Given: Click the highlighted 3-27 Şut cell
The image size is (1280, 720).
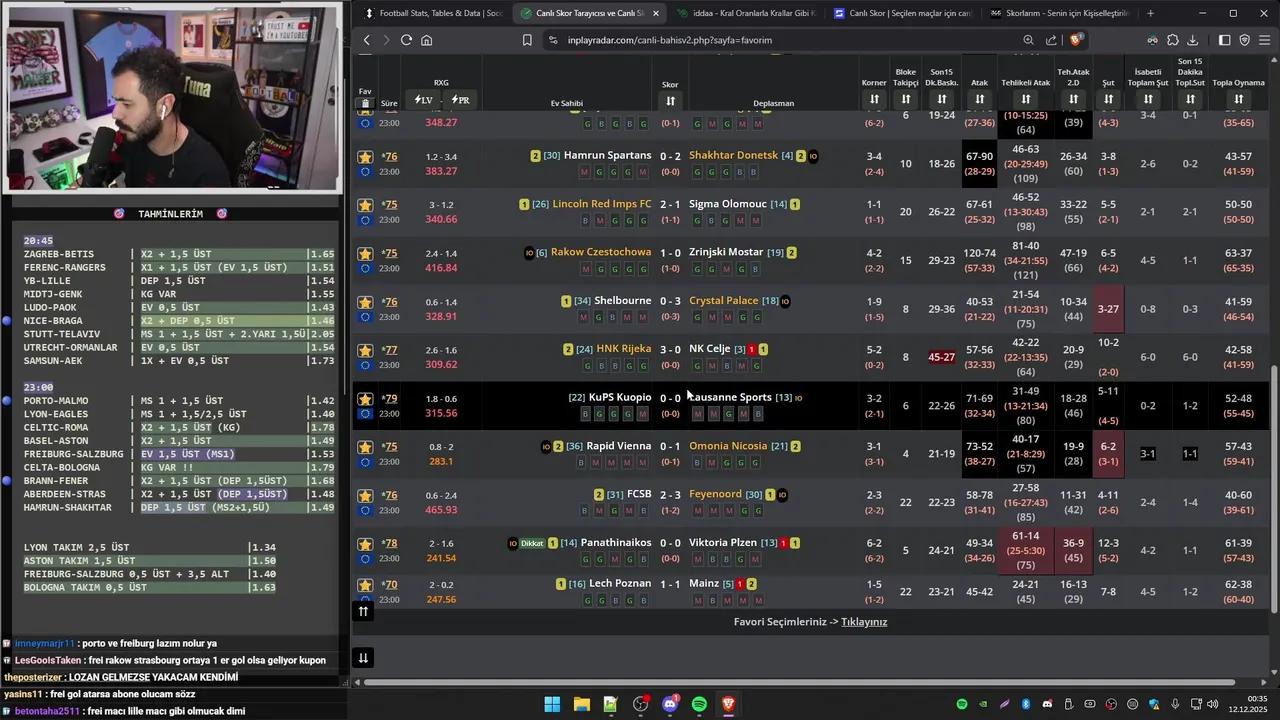Looking at the screenshot, I should pos(1108,309).
